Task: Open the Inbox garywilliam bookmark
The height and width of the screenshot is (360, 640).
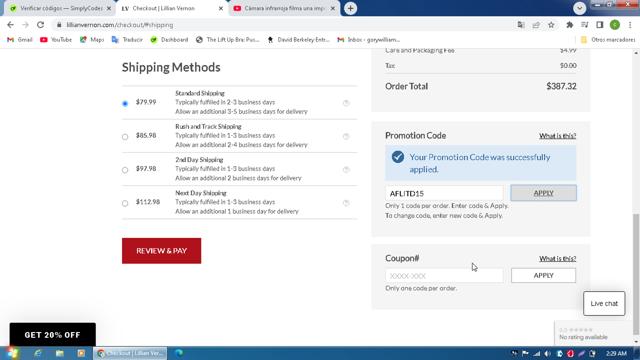Action: coord(369,40)
